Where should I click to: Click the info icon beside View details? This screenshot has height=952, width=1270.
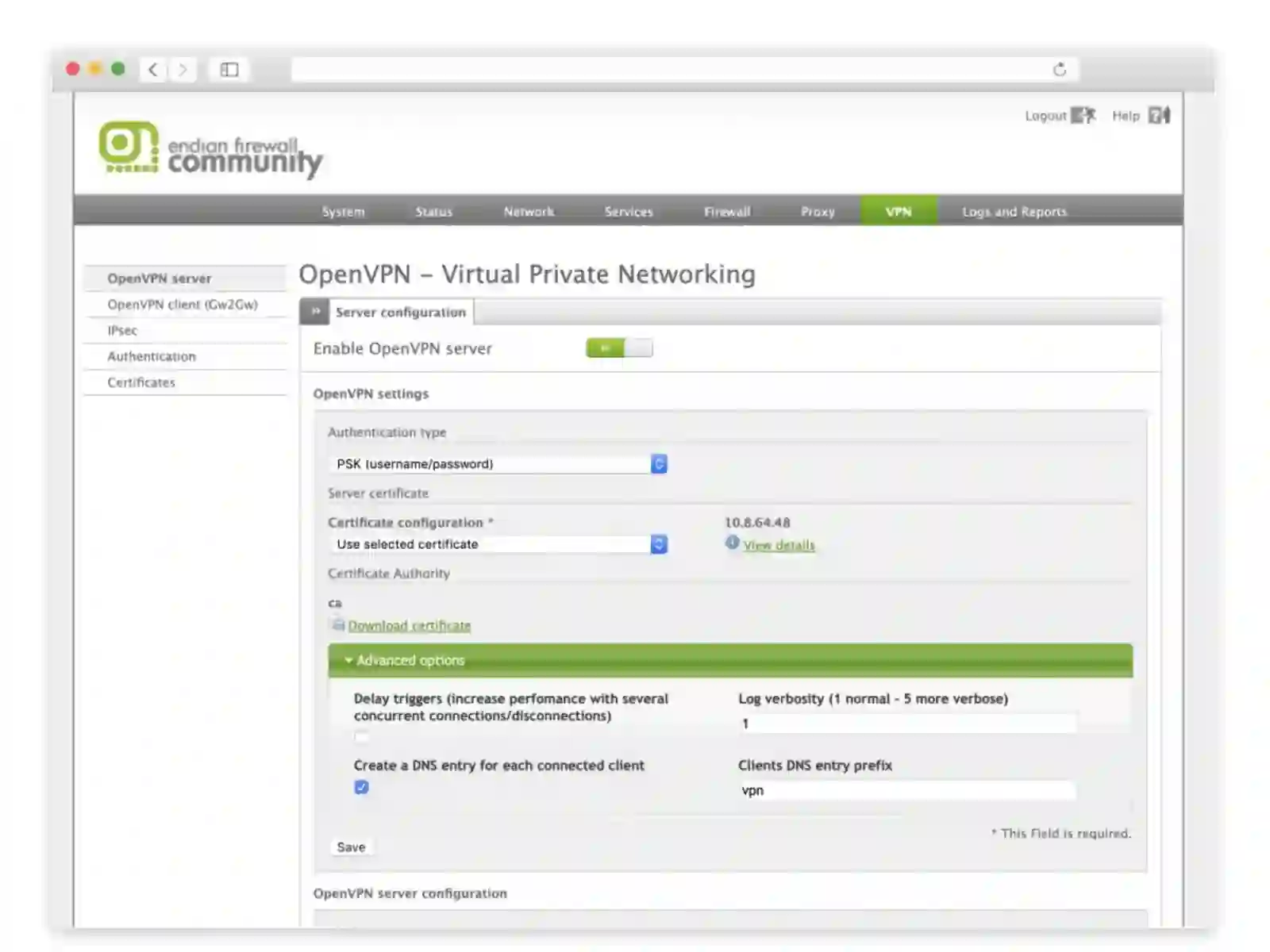pos(732,543)
